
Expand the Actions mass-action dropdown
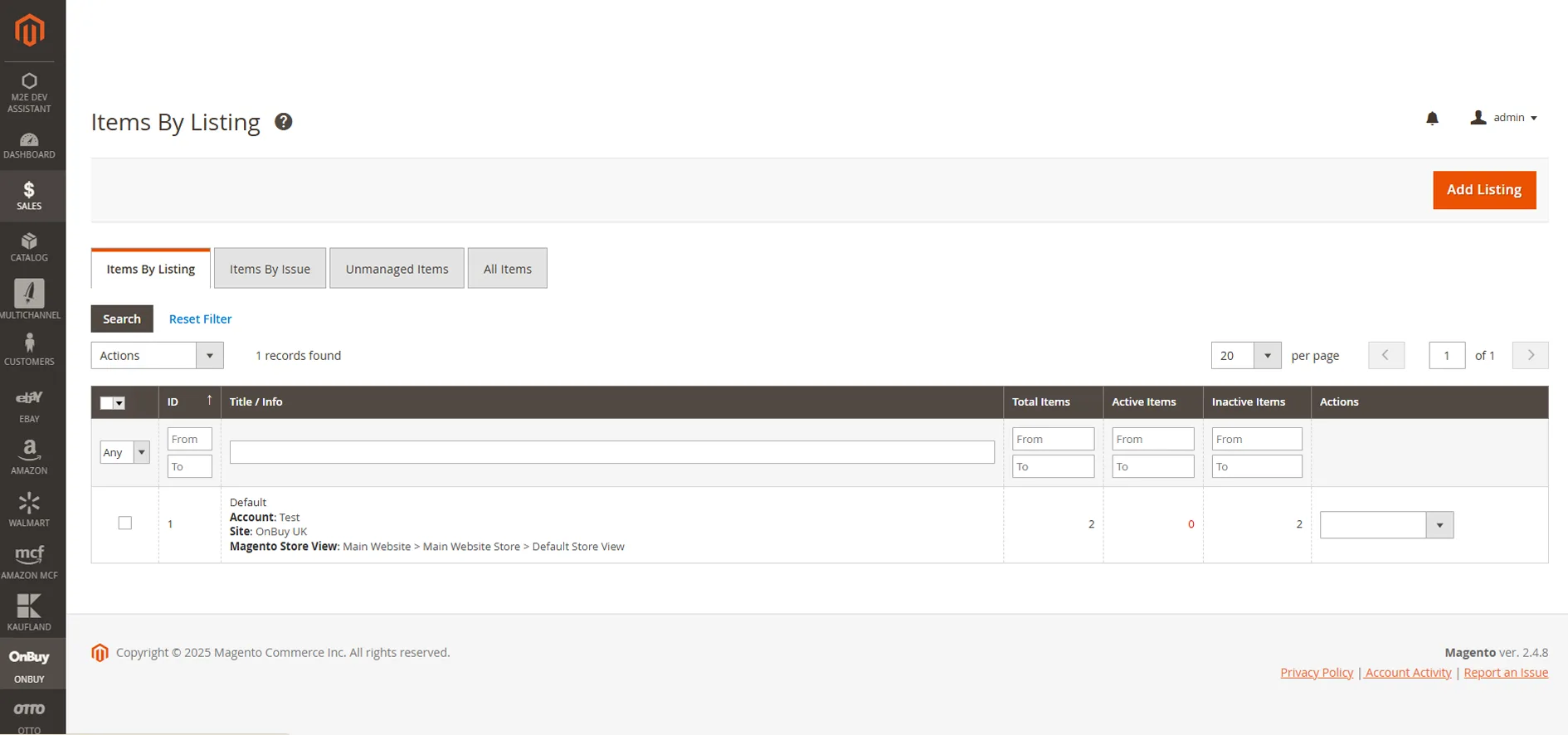tap(157, 356)
